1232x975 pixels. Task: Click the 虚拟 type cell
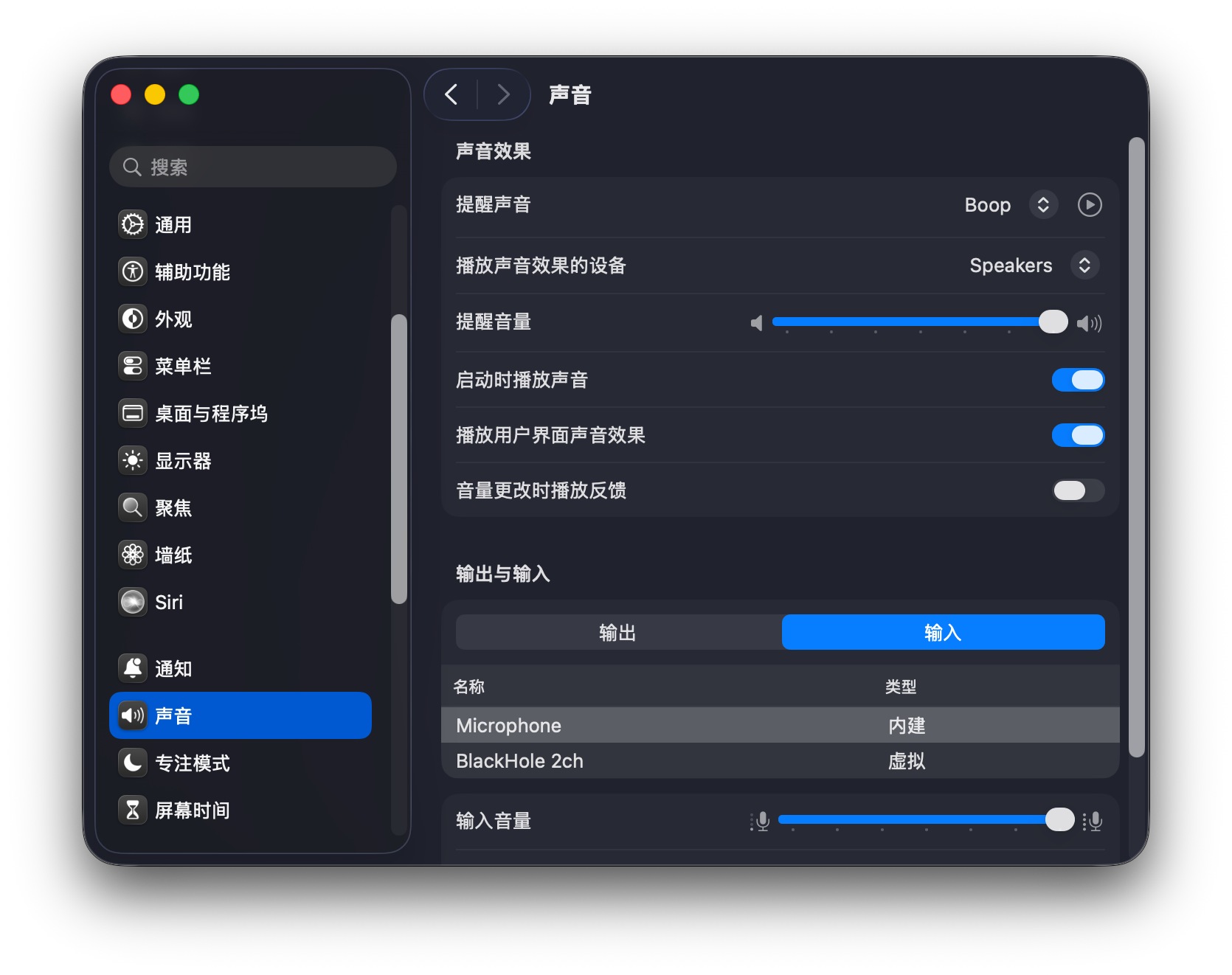coord(907,761)
